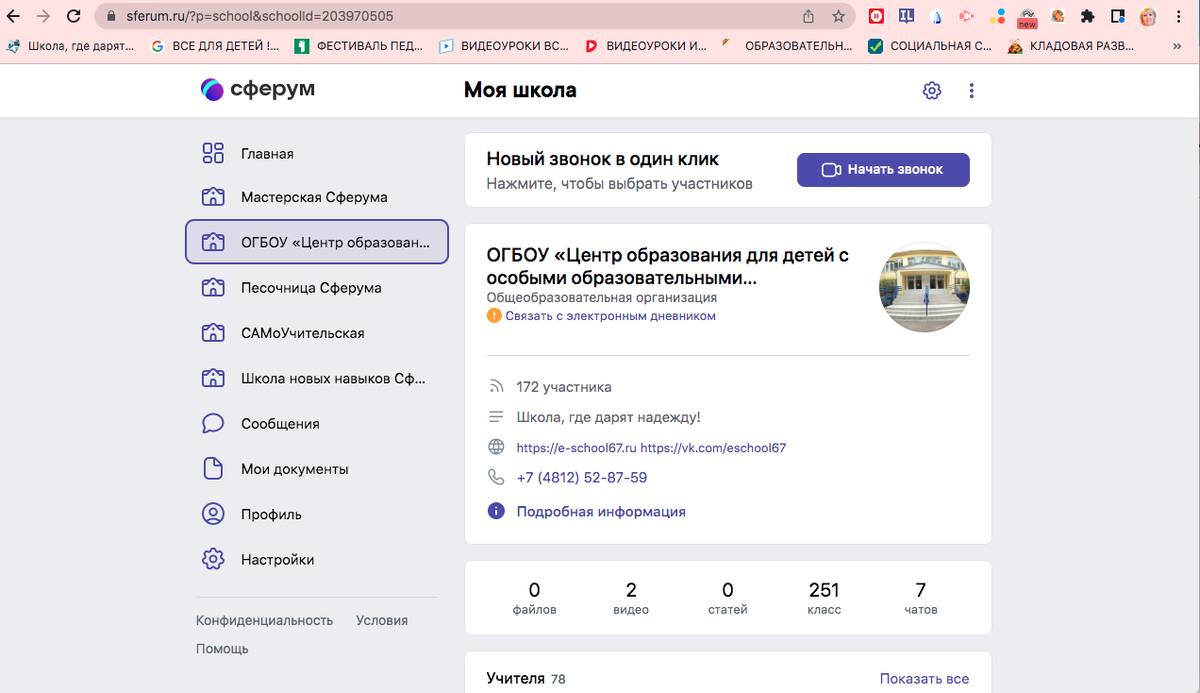This screenshot has height=693, width=1200.
Task: Reload the page with browser refresh icon
Action: (x=74, y=16)
